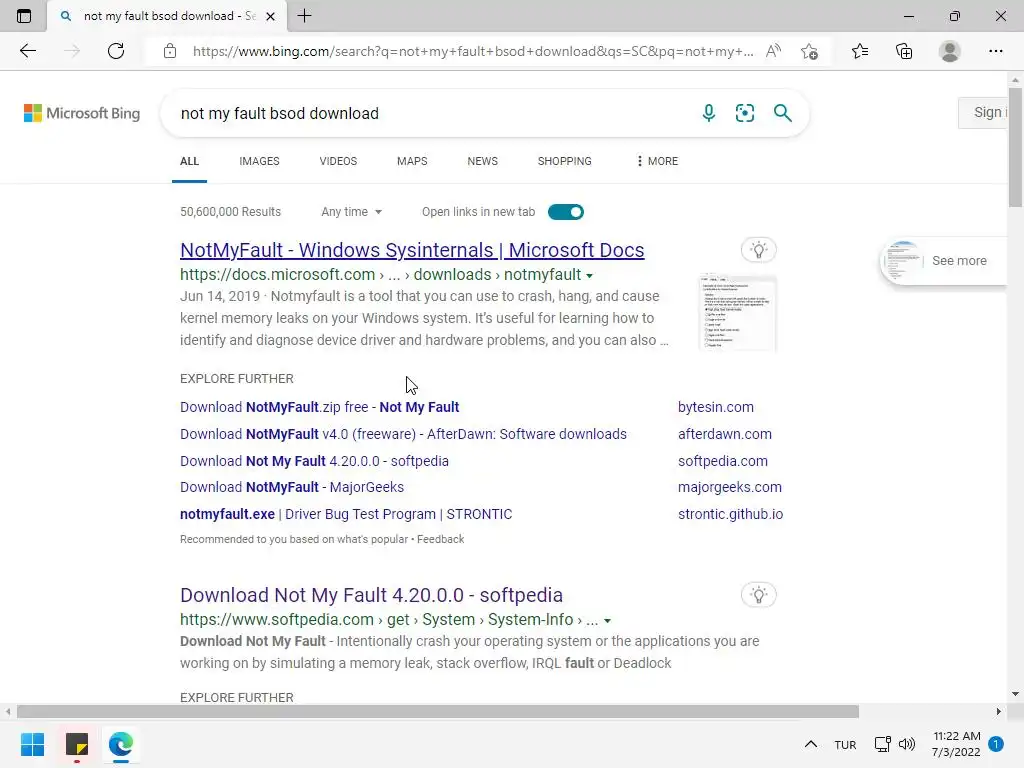Viewport: 1024px width, 768px height.
Task: Toggle Open links in new tab
Action: [566, 212]
